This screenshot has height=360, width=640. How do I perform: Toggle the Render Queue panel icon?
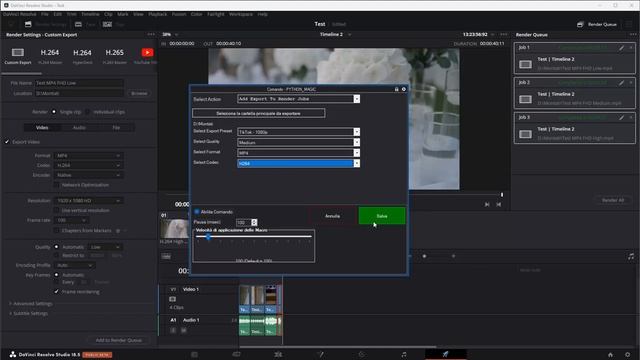[x=580, y=24]
